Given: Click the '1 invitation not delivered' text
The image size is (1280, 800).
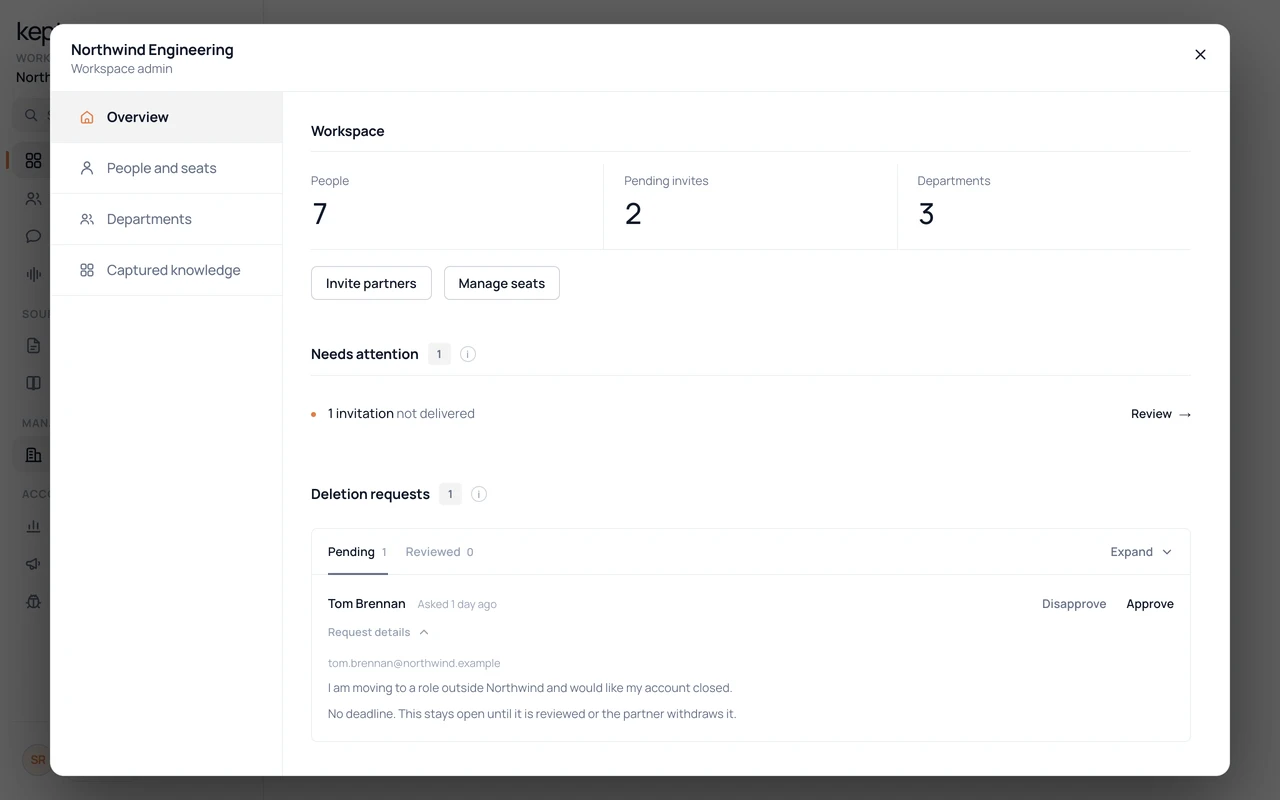Looking at the screenshot, I should (401, 414).
